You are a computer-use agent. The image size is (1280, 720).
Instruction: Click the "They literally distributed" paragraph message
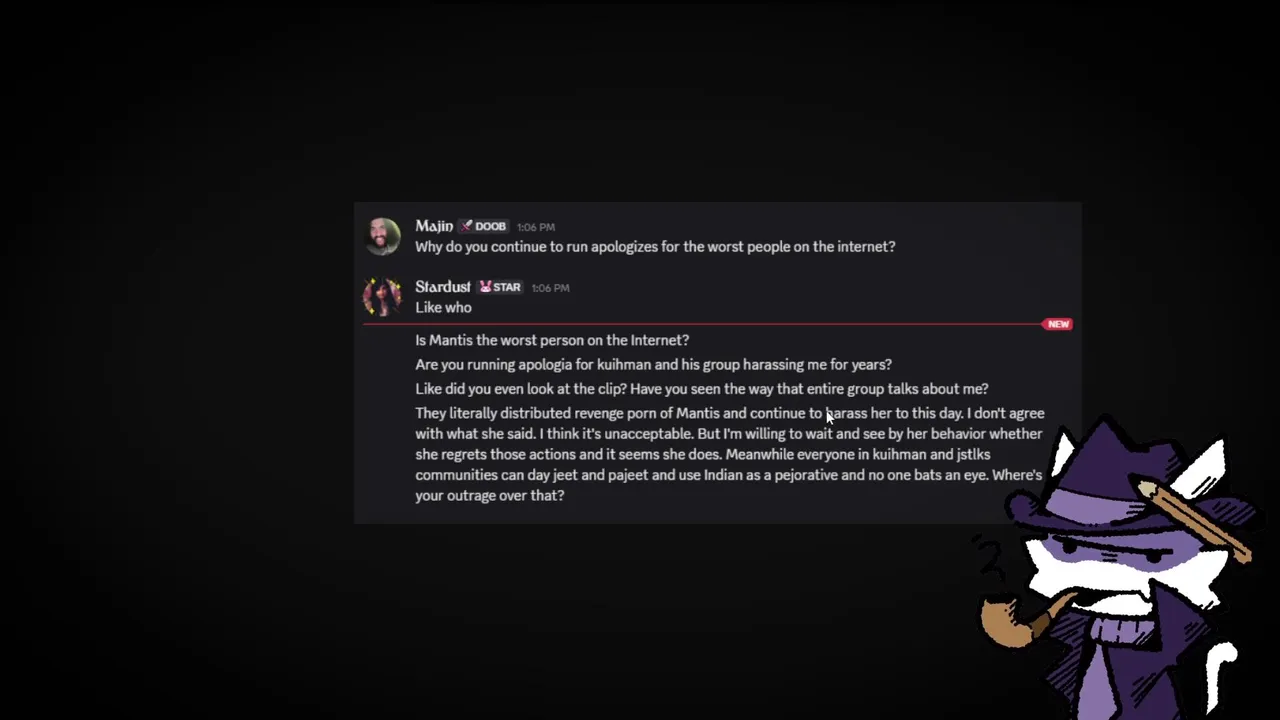pos(730,454)
